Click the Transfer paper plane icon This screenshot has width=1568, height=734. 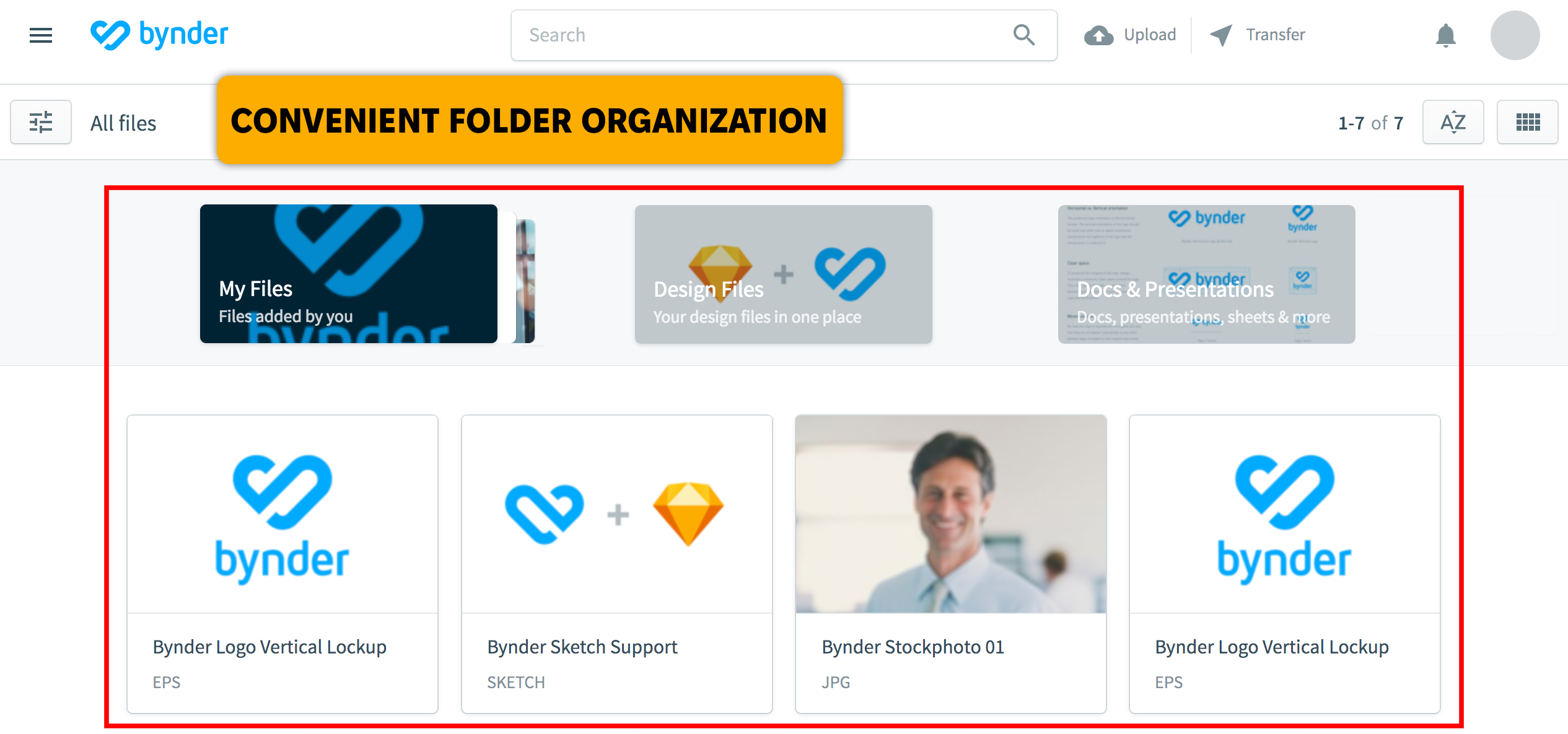[x=1221, y=35]
